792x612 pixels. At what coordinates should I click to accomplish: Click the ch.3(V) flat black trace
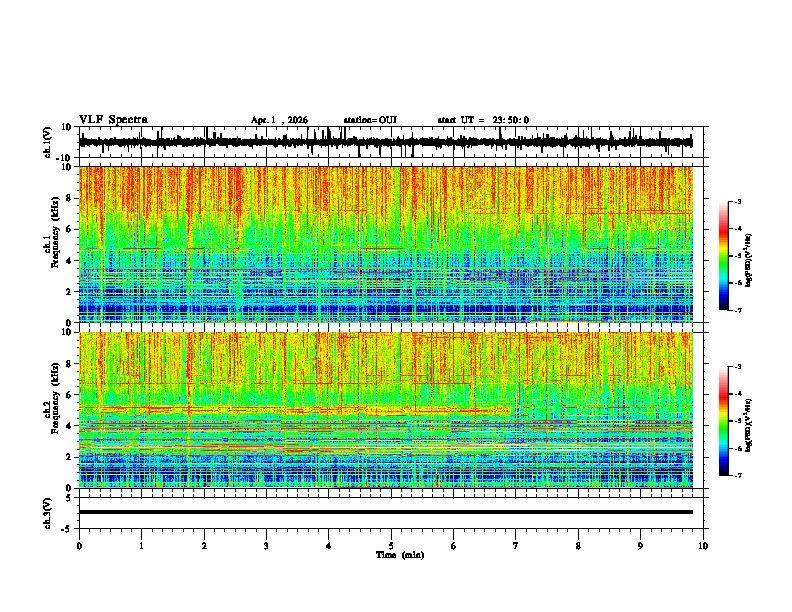pyautogui.click(x=386, y=512)
